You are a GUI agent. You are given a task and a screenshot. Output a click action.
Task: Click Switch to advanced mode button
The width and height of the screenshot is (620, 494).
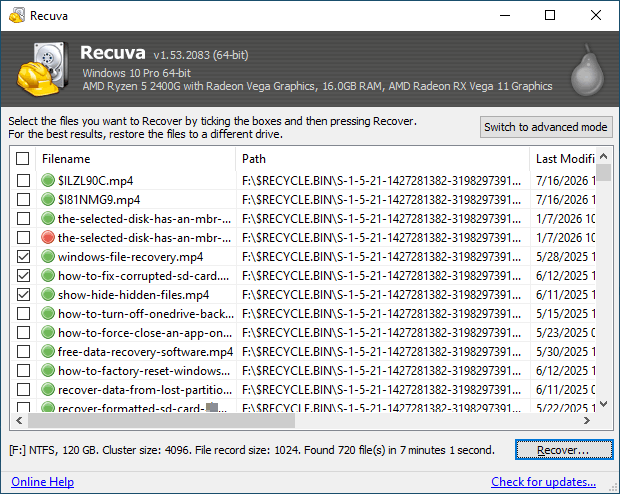[x=546, y=127]
